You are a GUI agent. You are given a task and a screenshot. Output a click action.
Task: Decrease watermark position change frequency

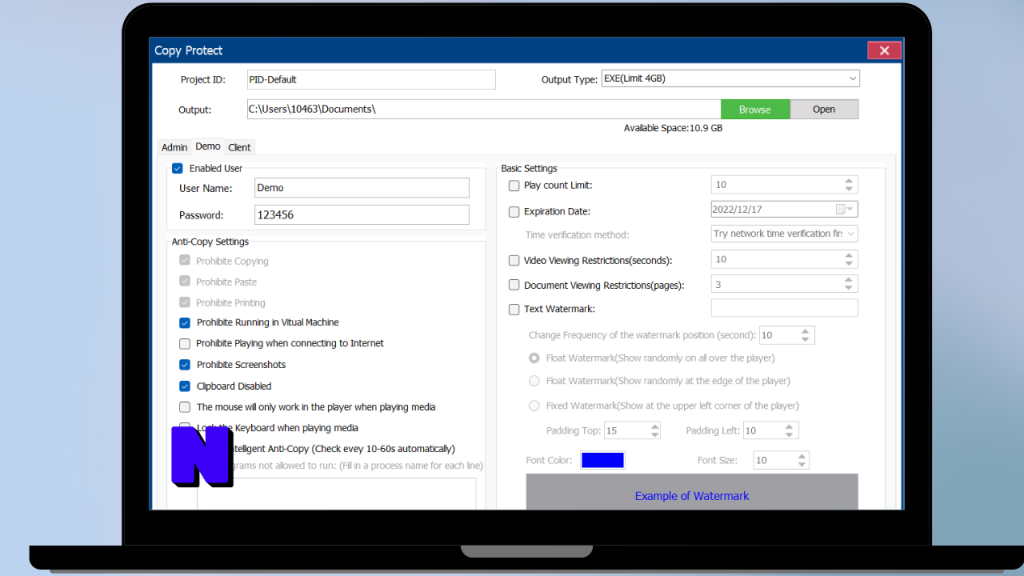805,339
